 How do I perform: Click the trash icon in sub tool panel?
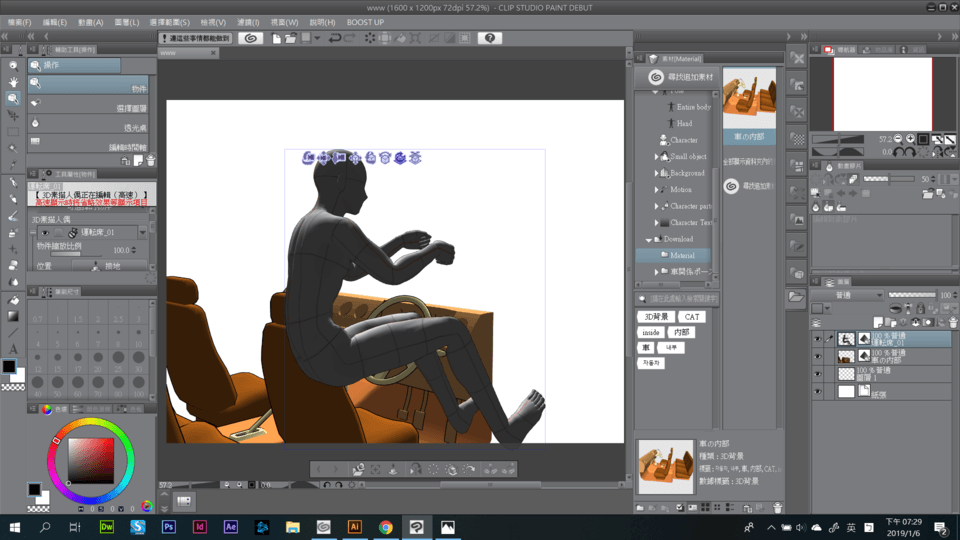[x=150, y=160]
